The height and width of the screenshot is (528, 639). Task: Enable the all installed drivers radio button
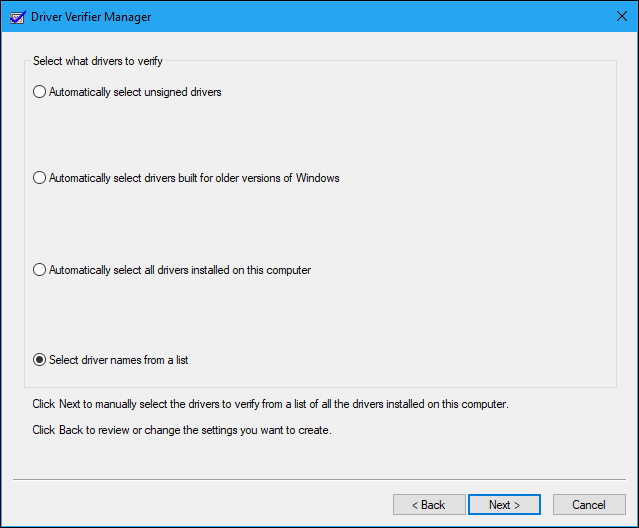coord(40,270)
